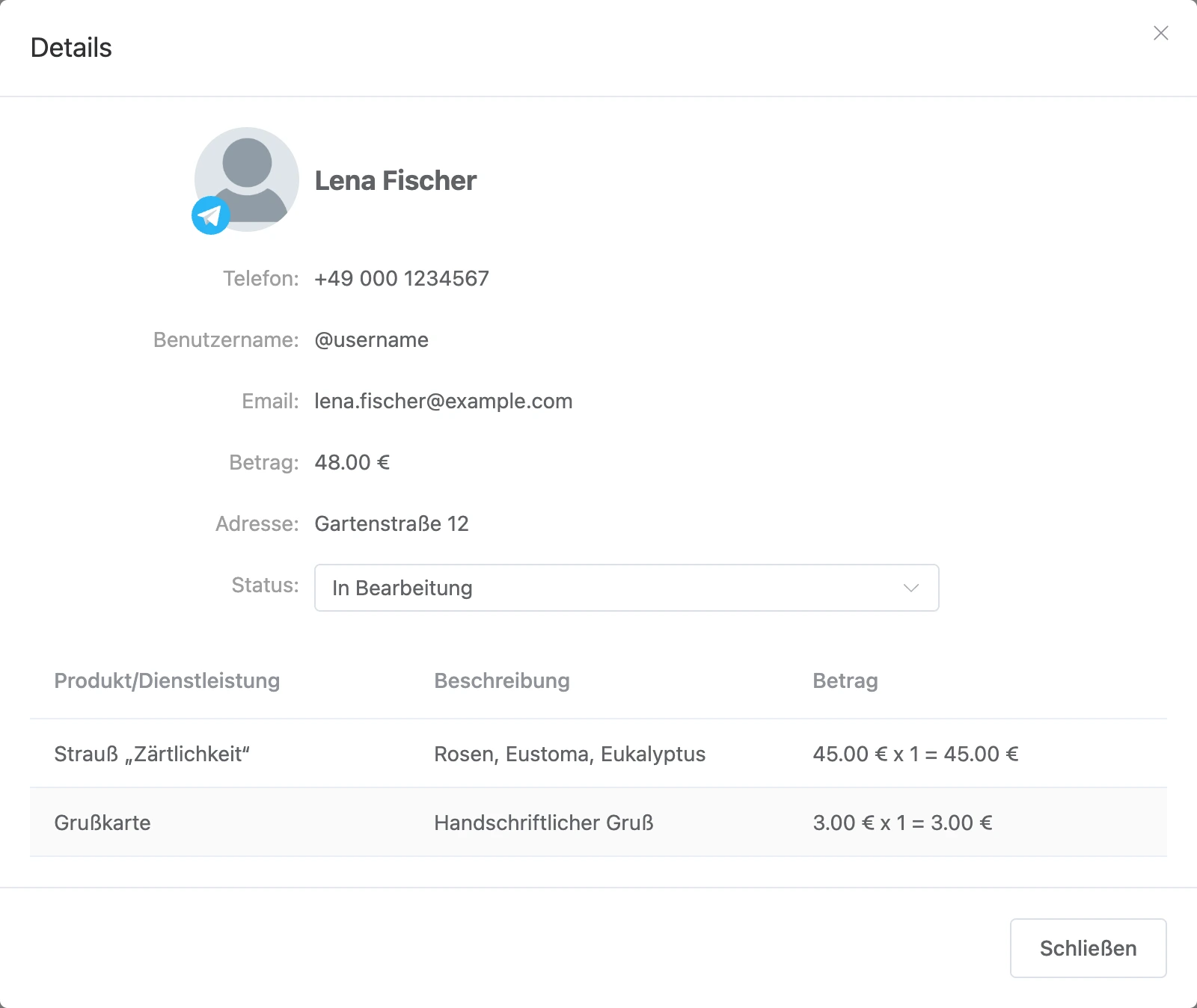Select the name Lena Fischer

click(396, 181)
